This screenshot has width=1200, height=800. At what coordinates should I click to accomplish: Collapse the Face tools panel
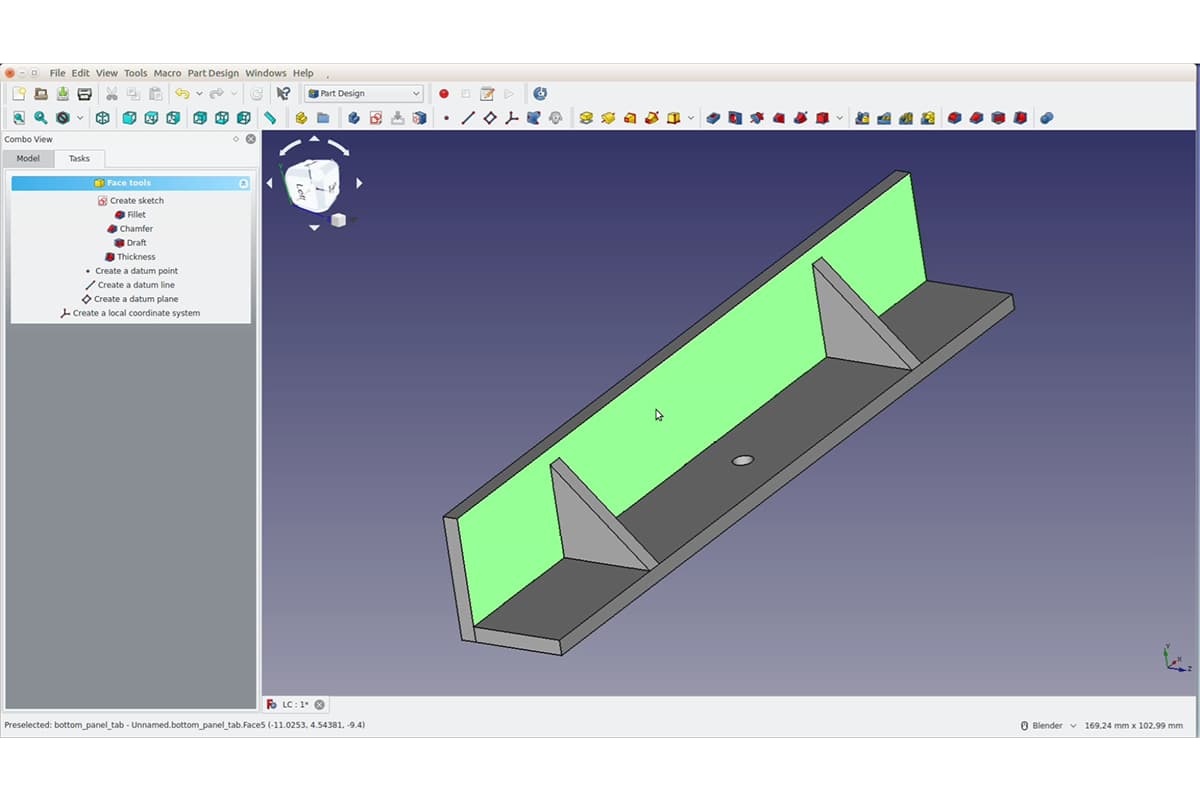click(x=243, y=183)
